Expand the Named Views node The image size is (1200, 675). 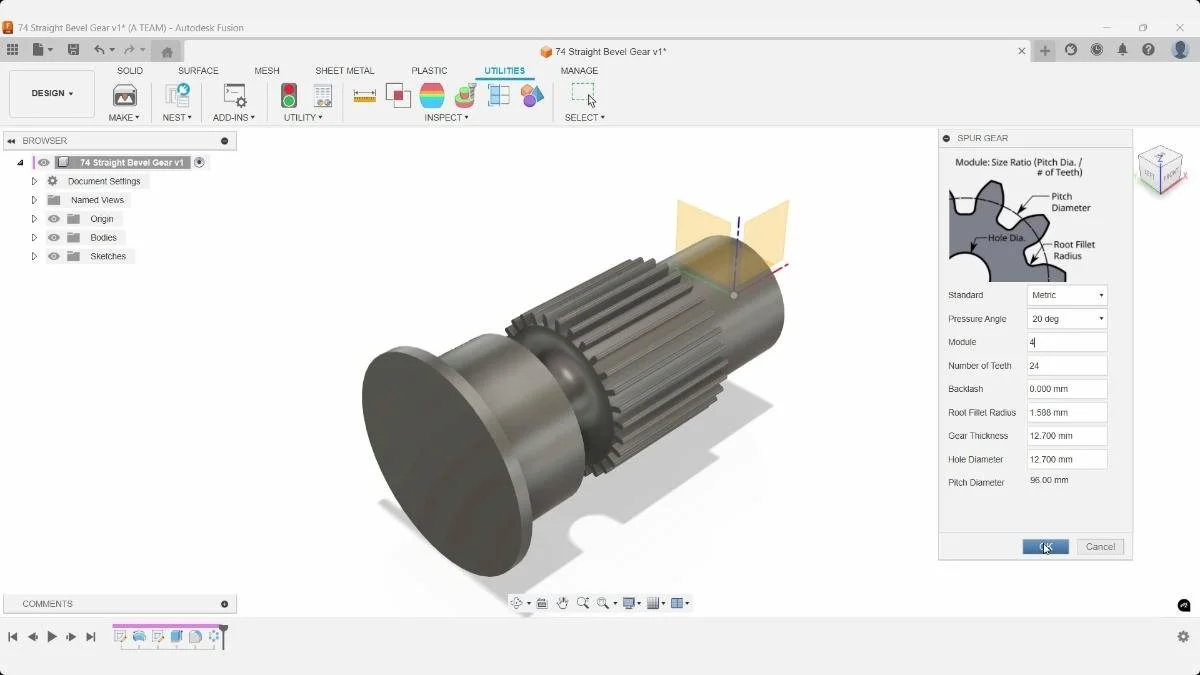(x=34, y=200)
